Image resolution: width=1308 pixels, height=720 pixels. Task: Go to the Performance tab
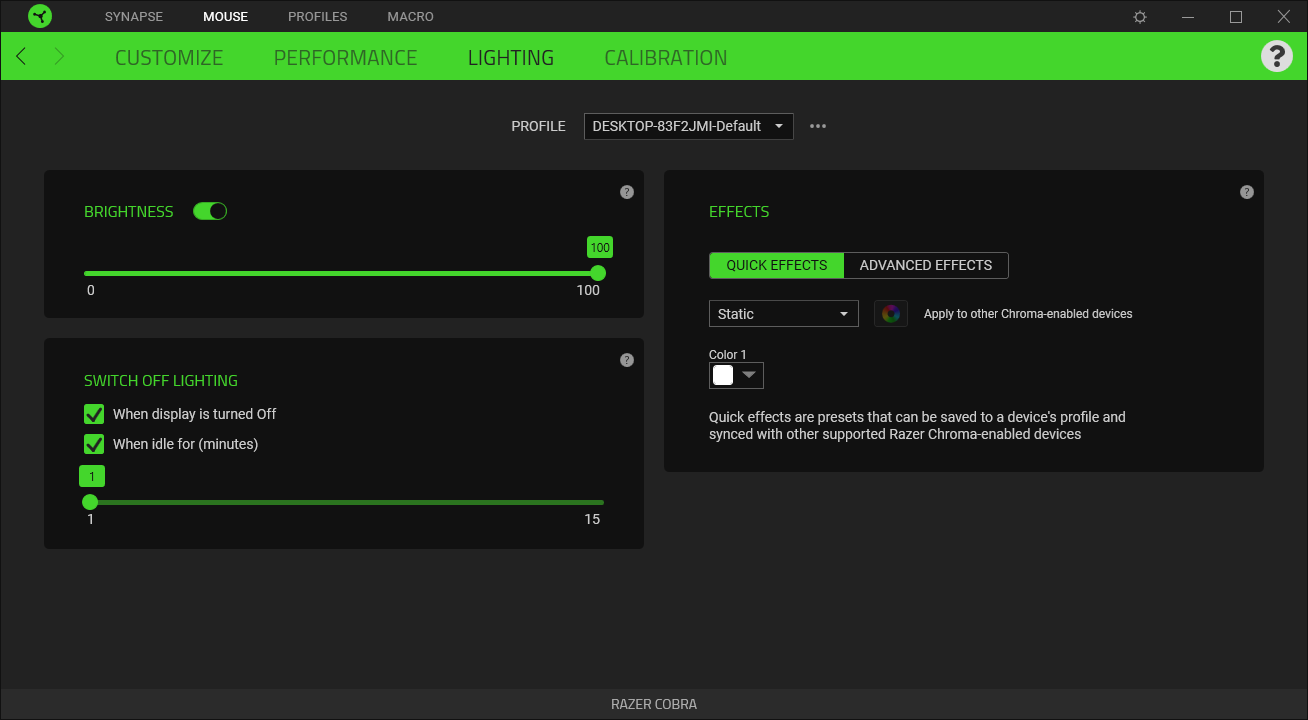tap(345, 58)
